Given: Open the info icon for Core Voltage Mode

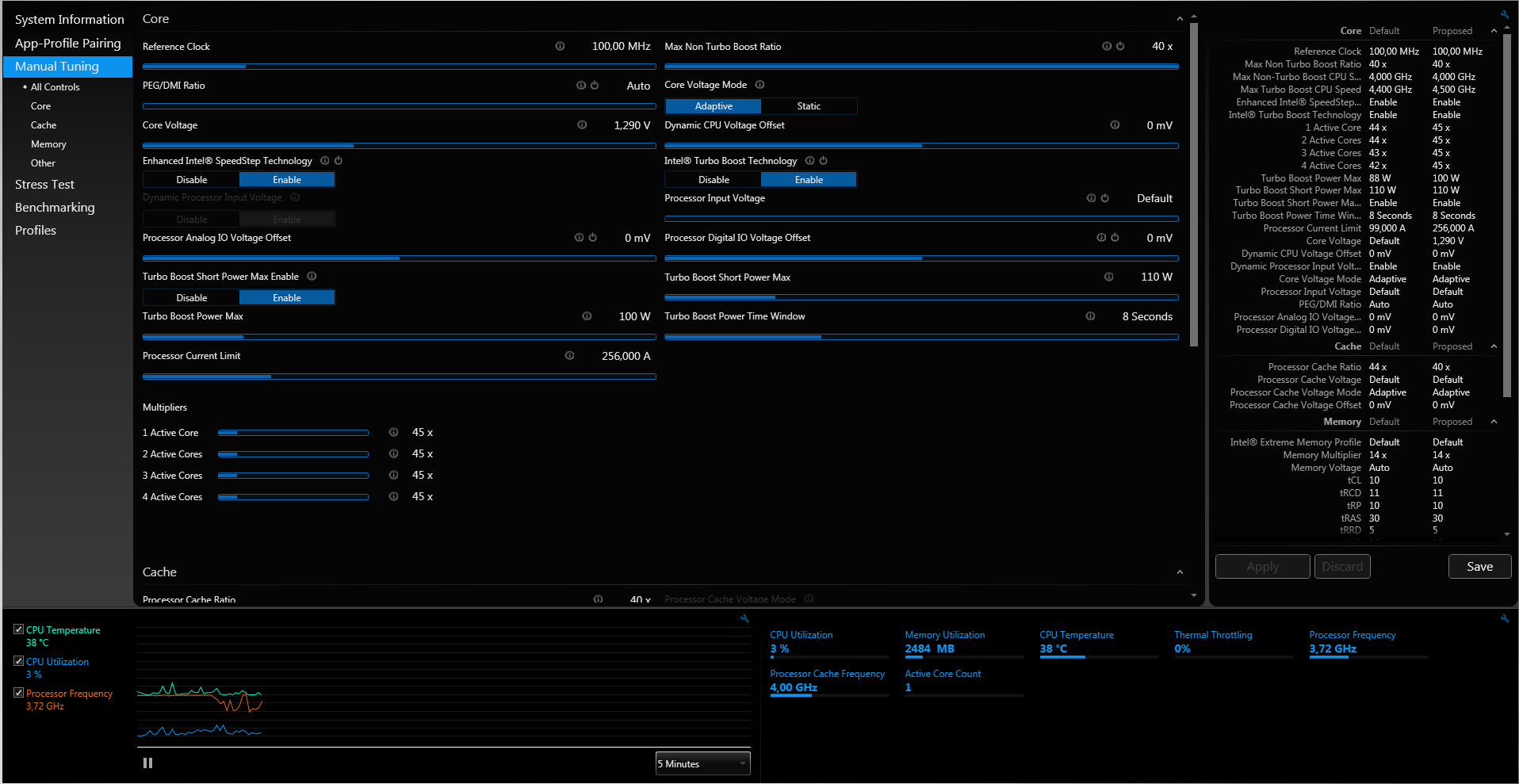Looking at the screenshot, I should tap(759, 85).
